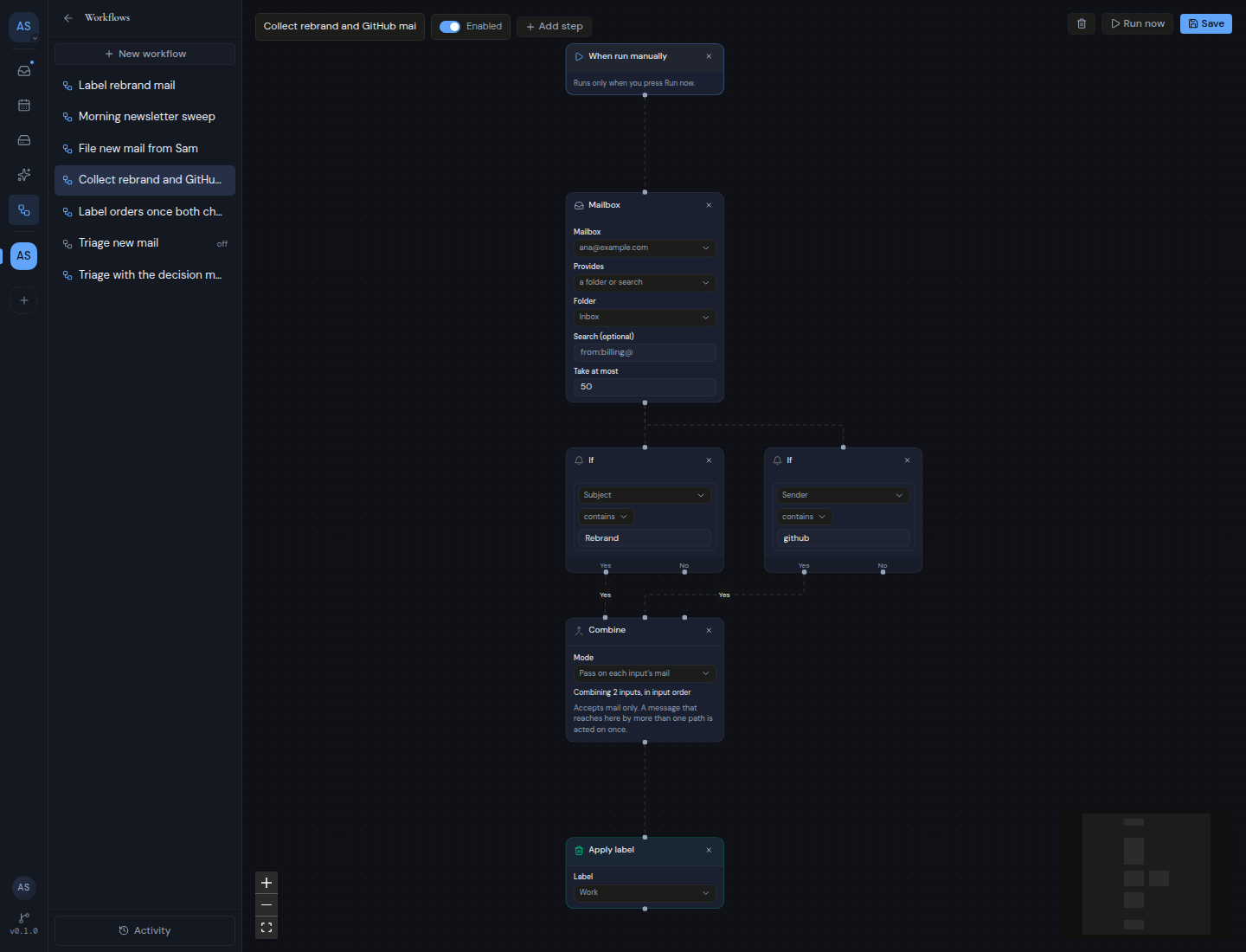Image resolution: width=1246 pixels, height=952 pixels.
Task: Zoom out on the workflow canvas
Action: click(267, 905)
